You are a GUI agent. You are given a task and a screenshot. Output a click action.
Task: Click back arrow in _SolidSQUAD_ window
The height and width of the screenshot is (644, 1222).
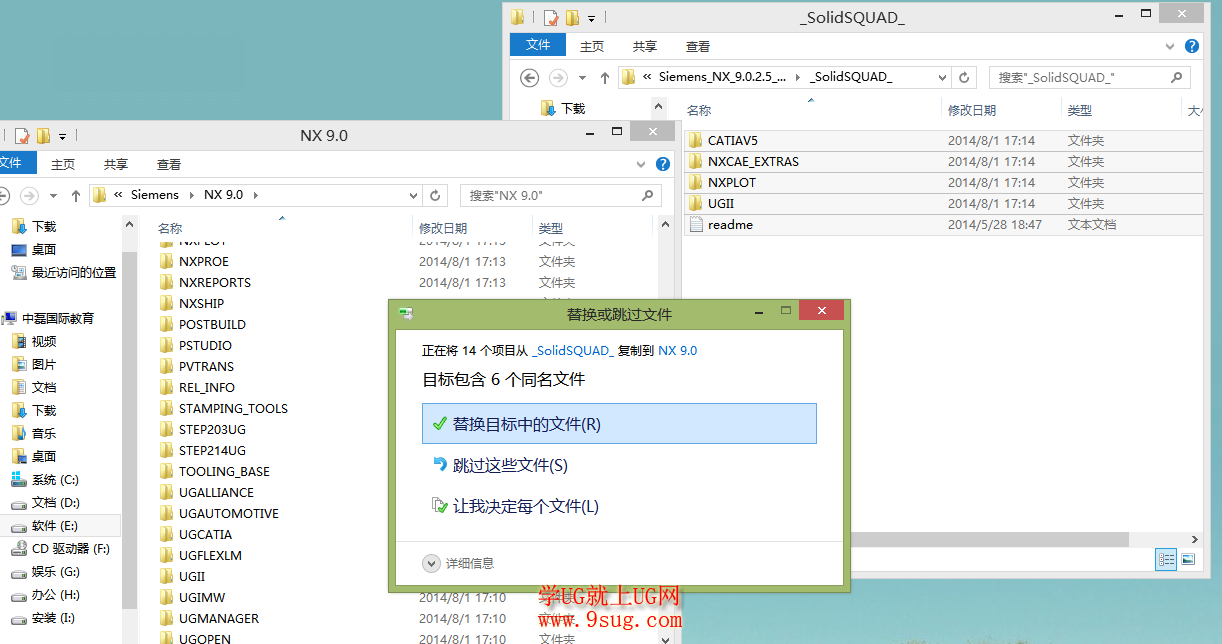[530, 78]
